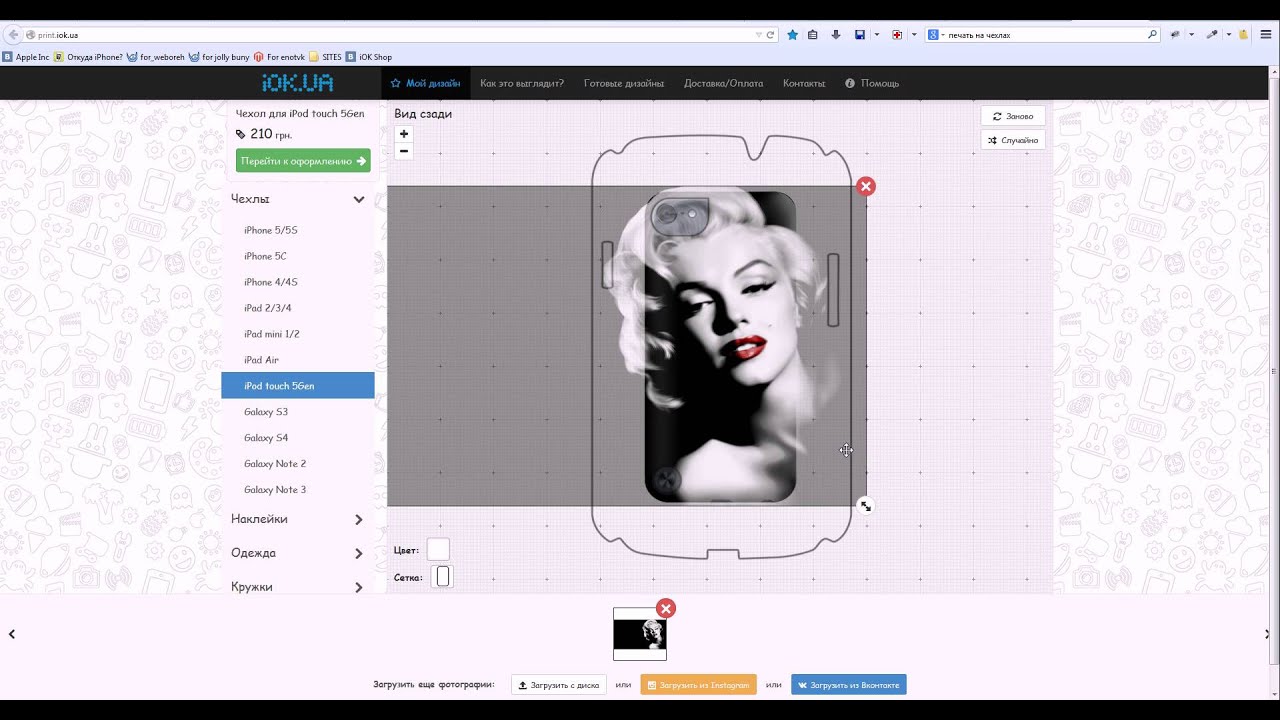Click Загрузить с диска upload button

(x=558, y=685)
